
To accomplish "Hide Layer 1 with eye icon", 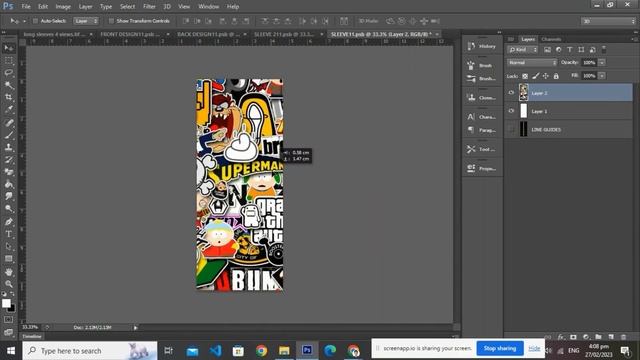I will (x=511, y=111).
